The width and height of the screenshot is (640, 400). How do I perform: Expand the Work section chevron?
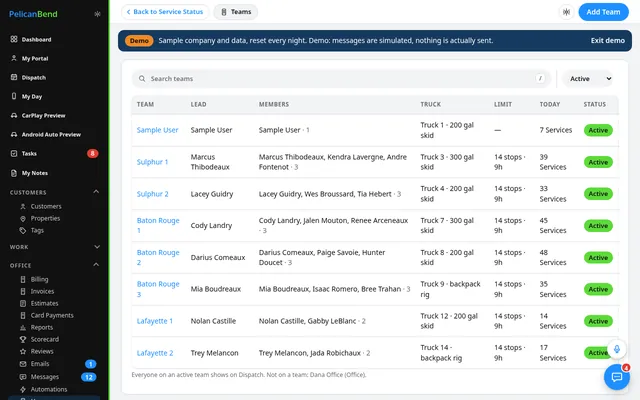97,247
